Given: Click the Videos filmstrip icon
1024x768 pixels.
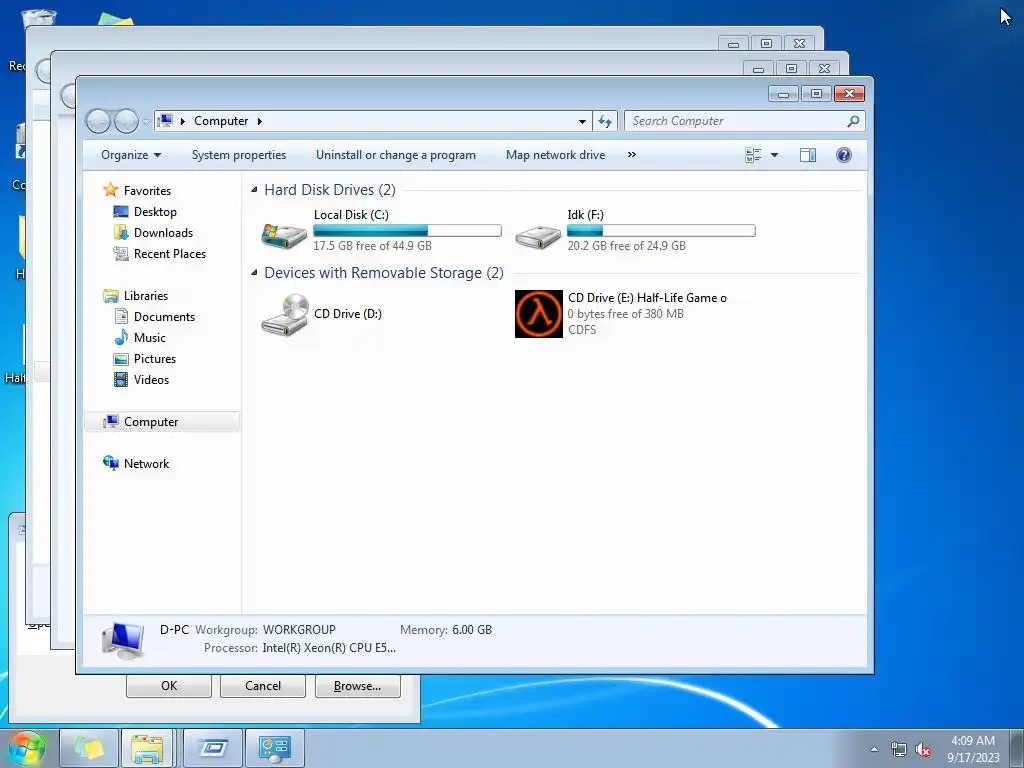Looking at the screenshot, I should click(121, 379).
